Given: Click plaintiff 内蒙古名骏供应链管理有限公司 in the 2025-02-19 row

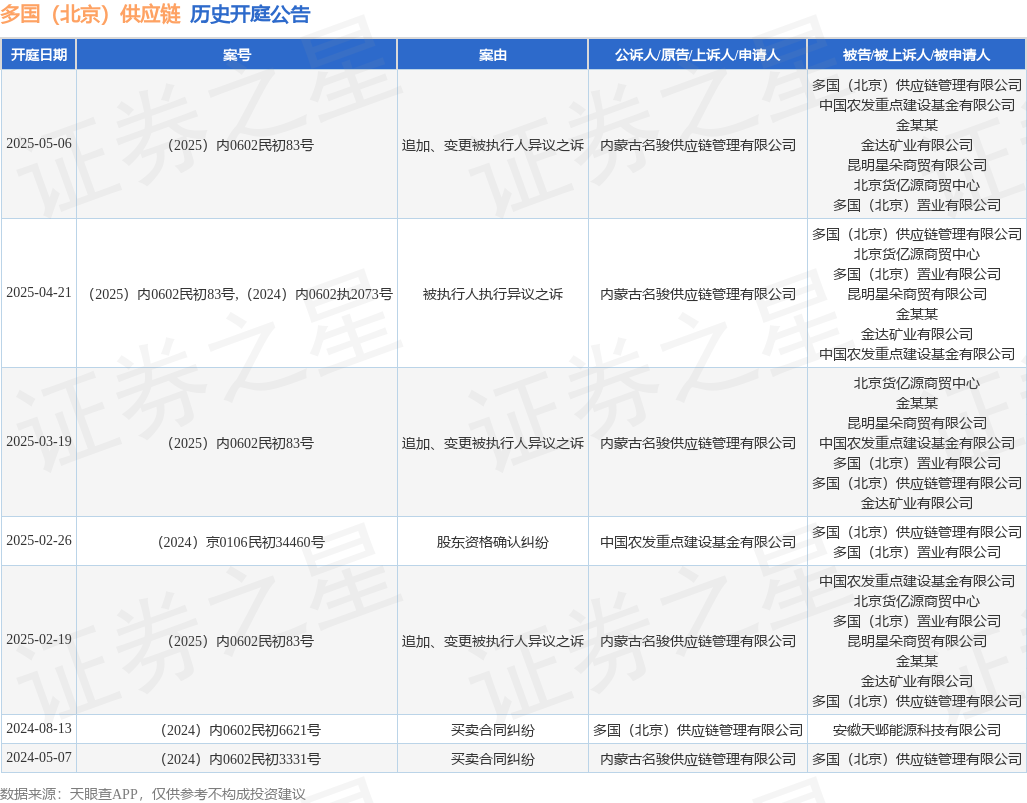Looking at the screenshot, I should 698,641.
